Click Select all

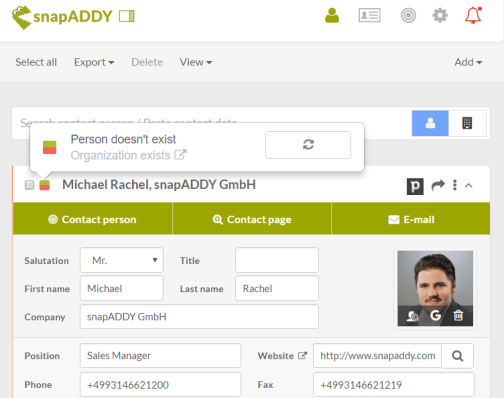click(36, 62)
